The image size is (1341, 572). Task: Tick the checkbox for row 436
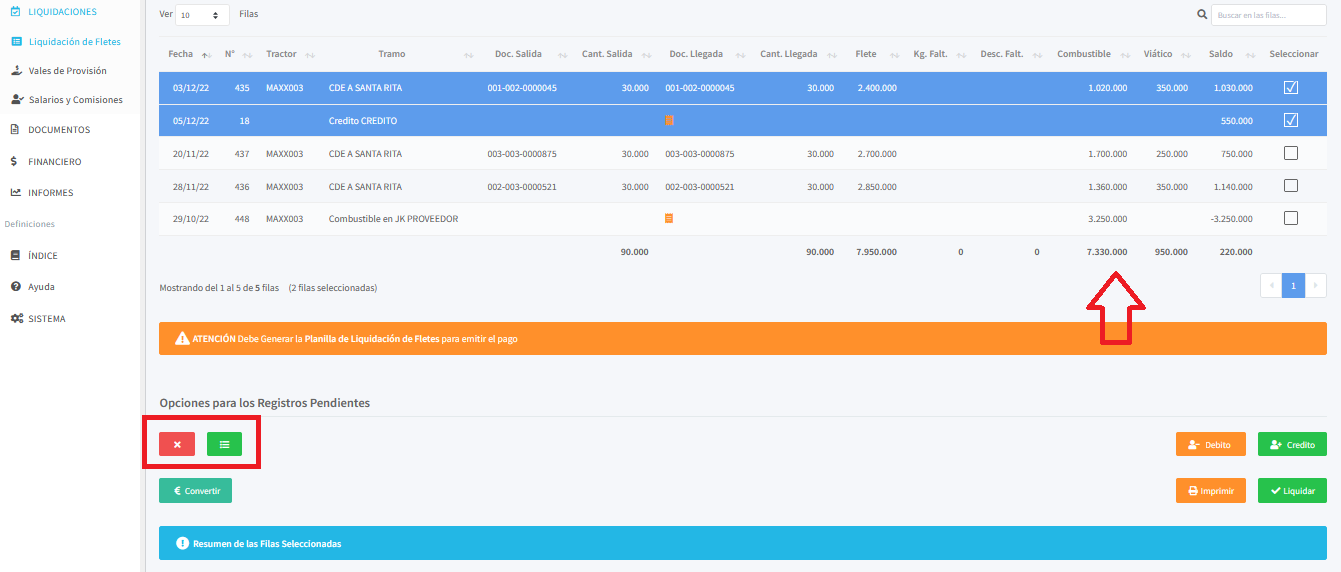[1290, 186]
